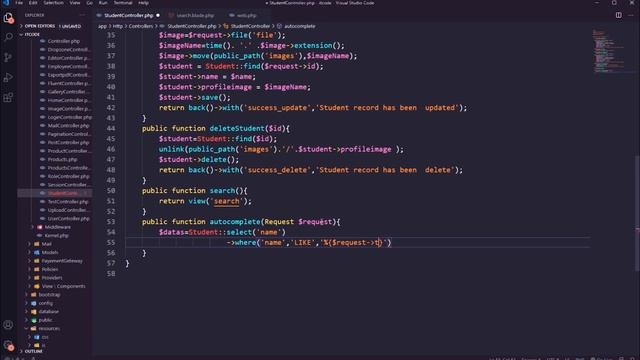The height and width of the screenshot is (360, 640).
Task: Open the Edit menu
Action: pos(33,3)
